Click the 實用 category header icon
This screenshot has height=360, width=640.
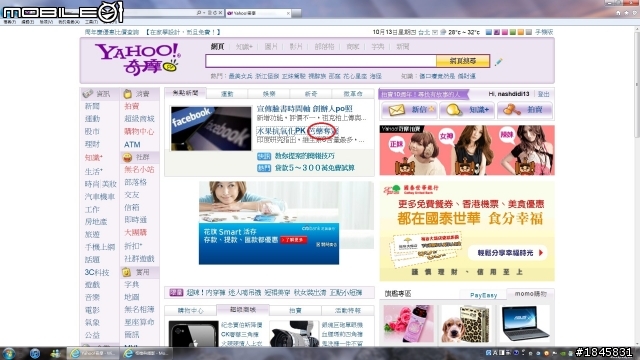(x=127, y=272)
